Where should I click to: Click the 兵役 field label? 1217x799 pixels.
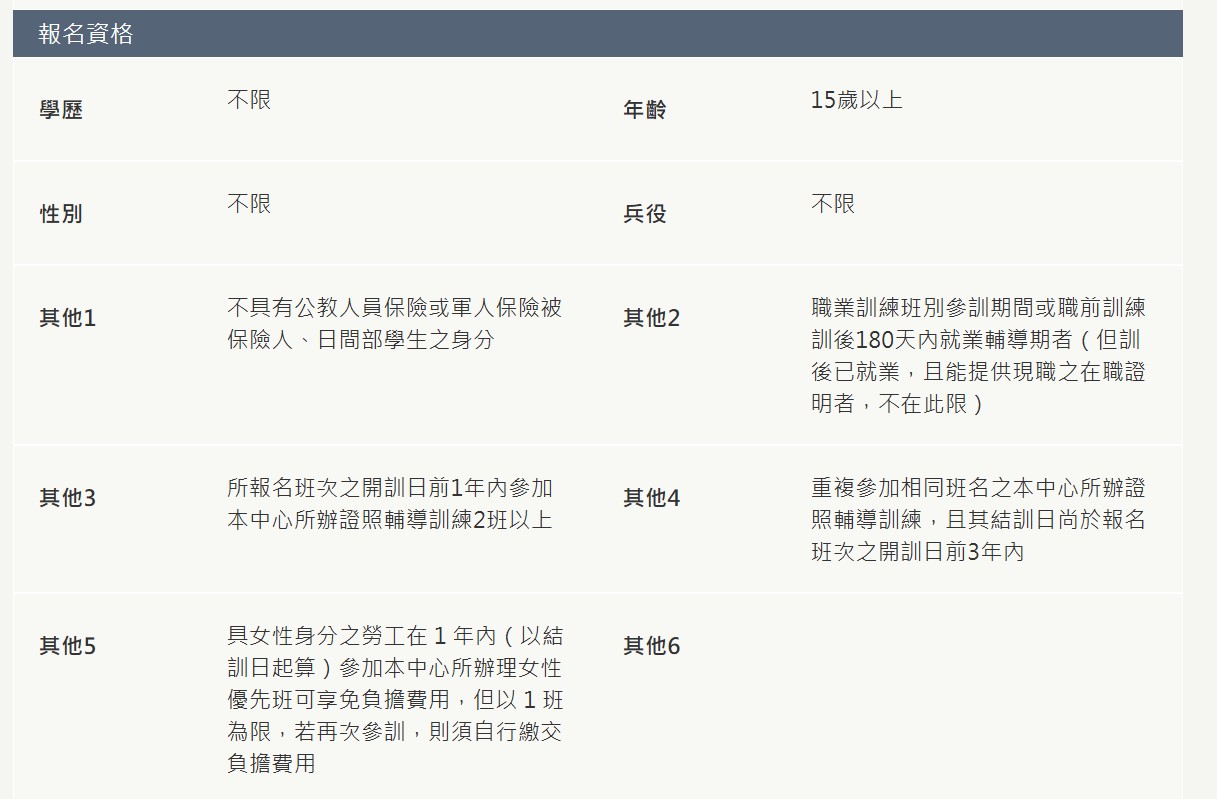tap(645, 214)
